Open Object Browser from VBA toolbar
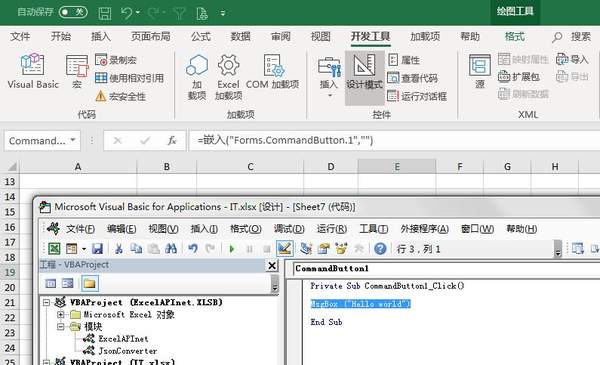Screen dimensions: 600x365 [341, 249]
